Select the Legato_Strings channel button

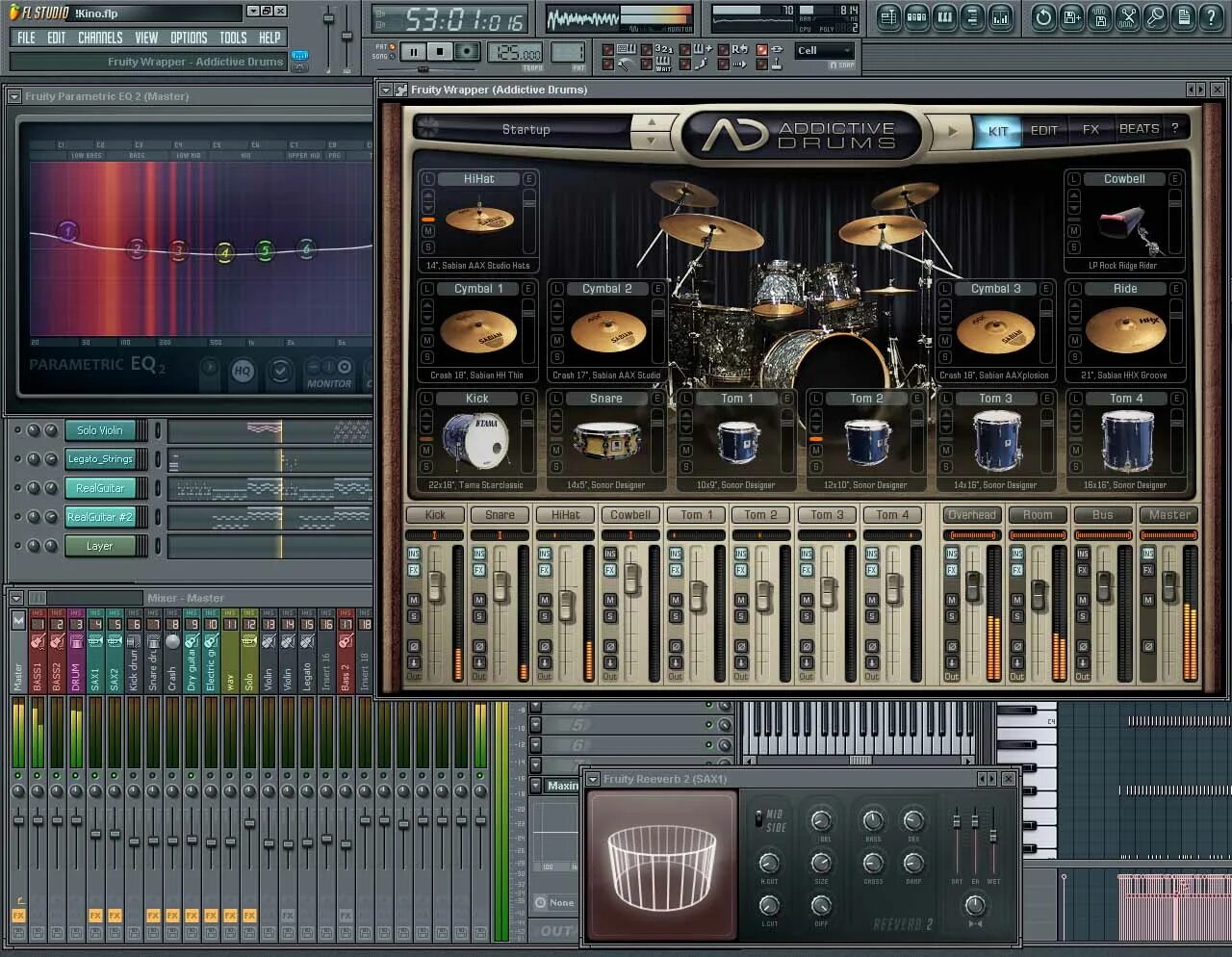(100, 459)
